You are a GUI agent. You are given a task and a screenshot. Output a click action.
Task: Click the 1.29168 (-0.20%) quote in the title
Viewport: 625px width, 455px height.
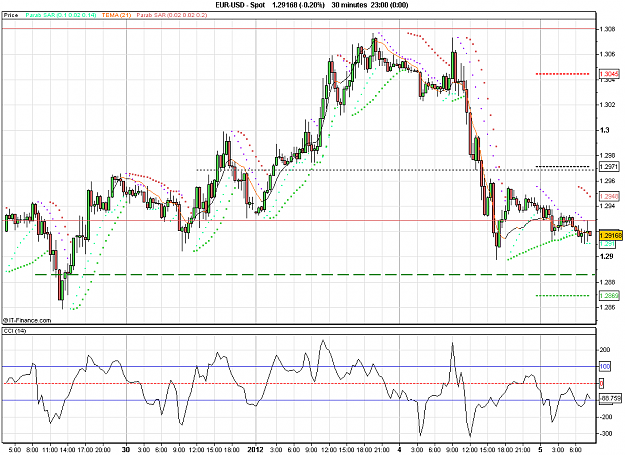point(299,5)
